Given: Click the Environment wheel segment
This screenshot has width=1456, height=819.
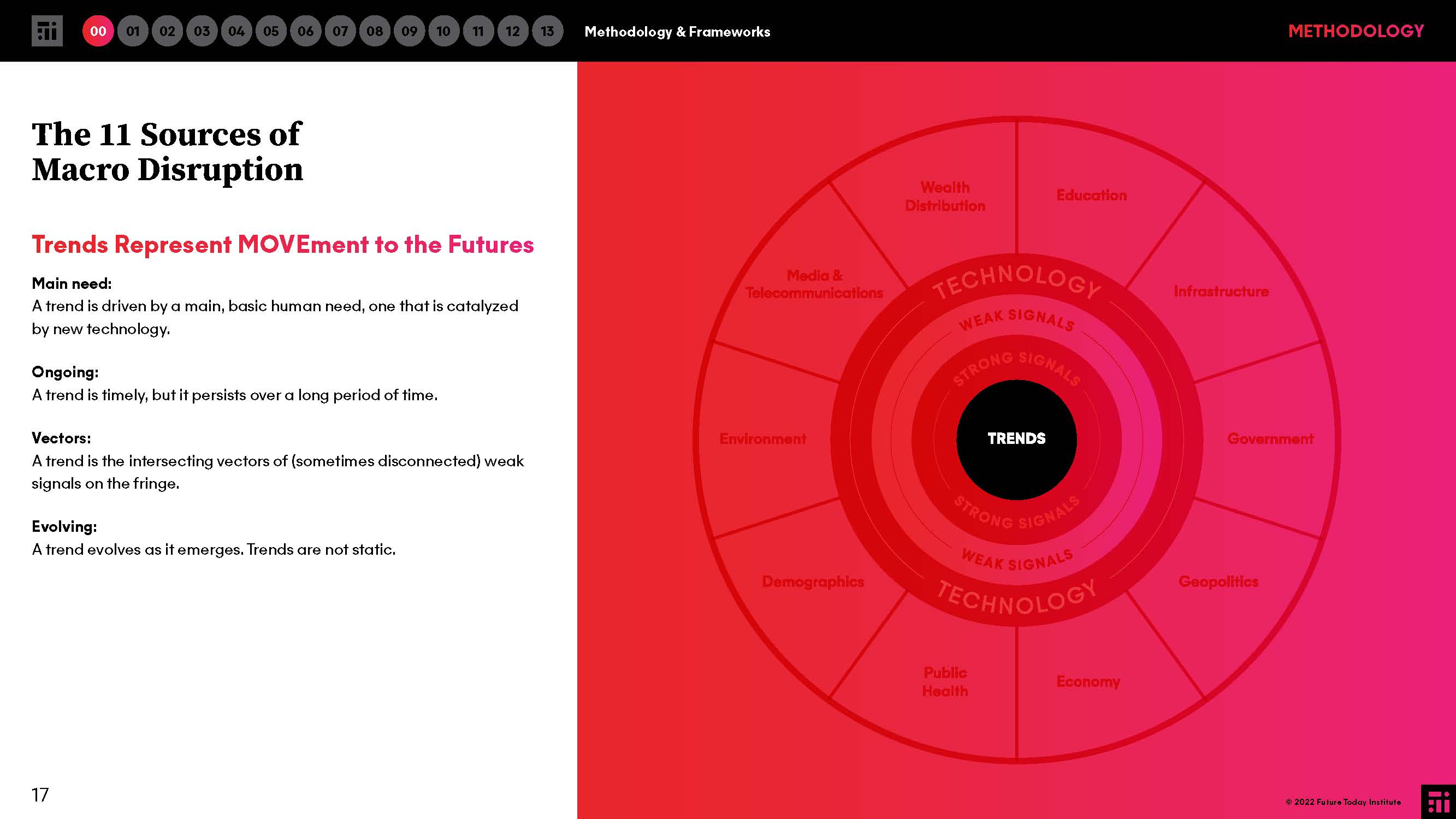Looking at the screenshot, I should 762,439.
